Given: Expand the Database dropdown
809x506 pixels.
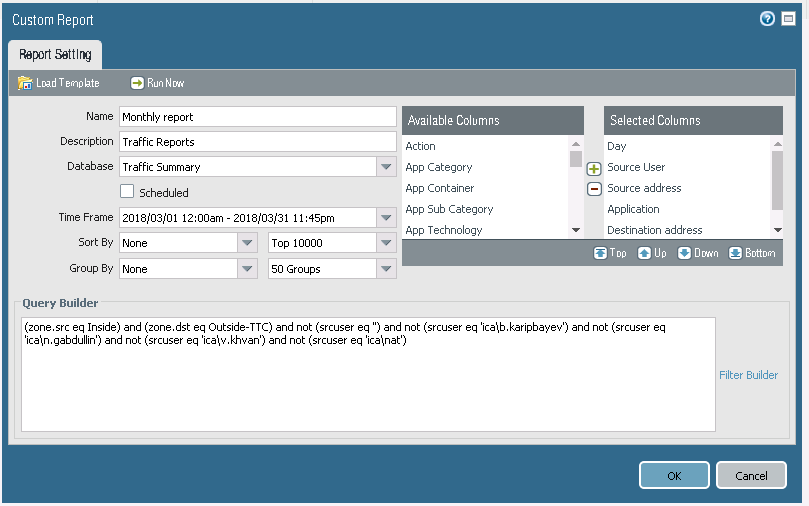Looking at the screenshot, I should click(386, 167).
